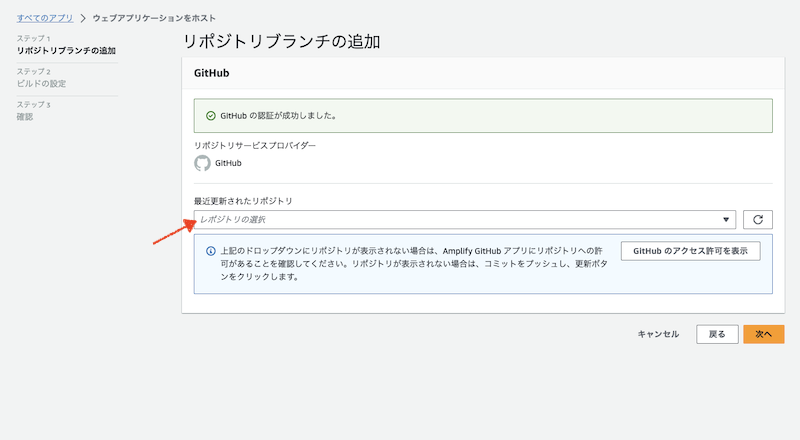
Task: Click リポジトリサービスプロバイダー label
Action: coord(255,145)
